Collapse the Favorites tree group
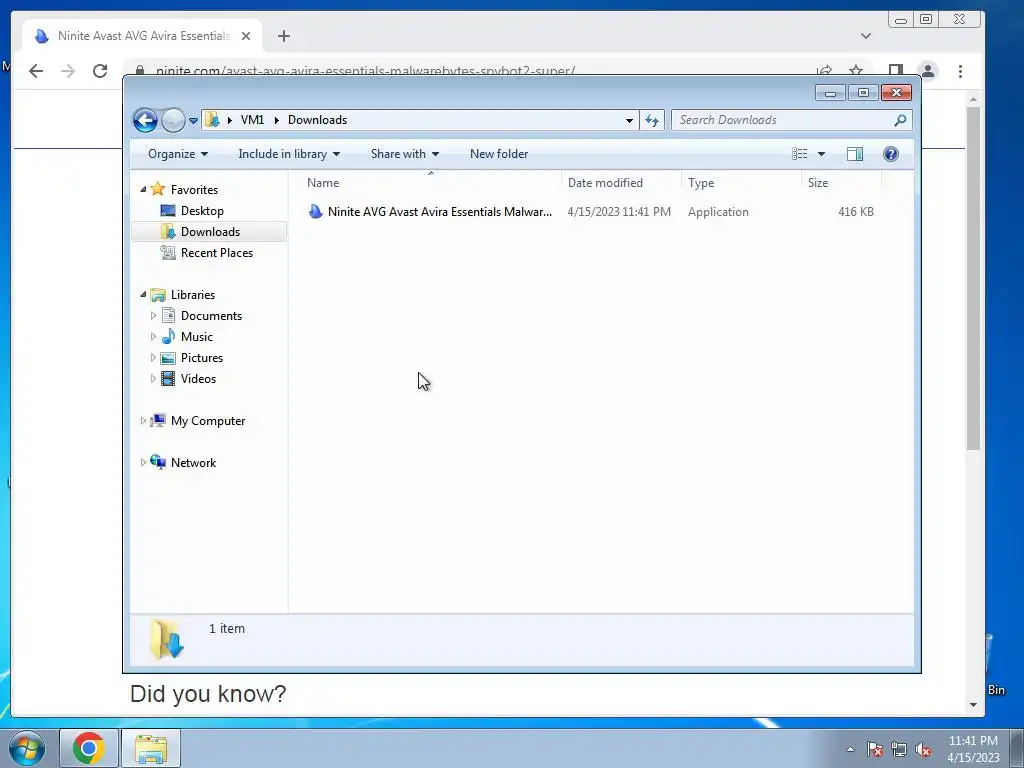 [x=143, y=189]
